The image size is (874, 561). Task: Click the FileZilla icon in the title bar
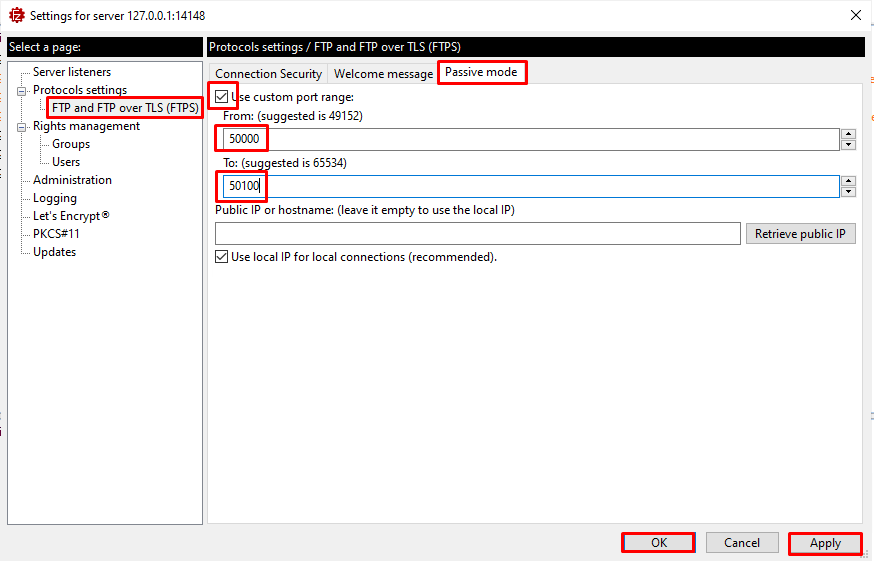pos(16,15)
